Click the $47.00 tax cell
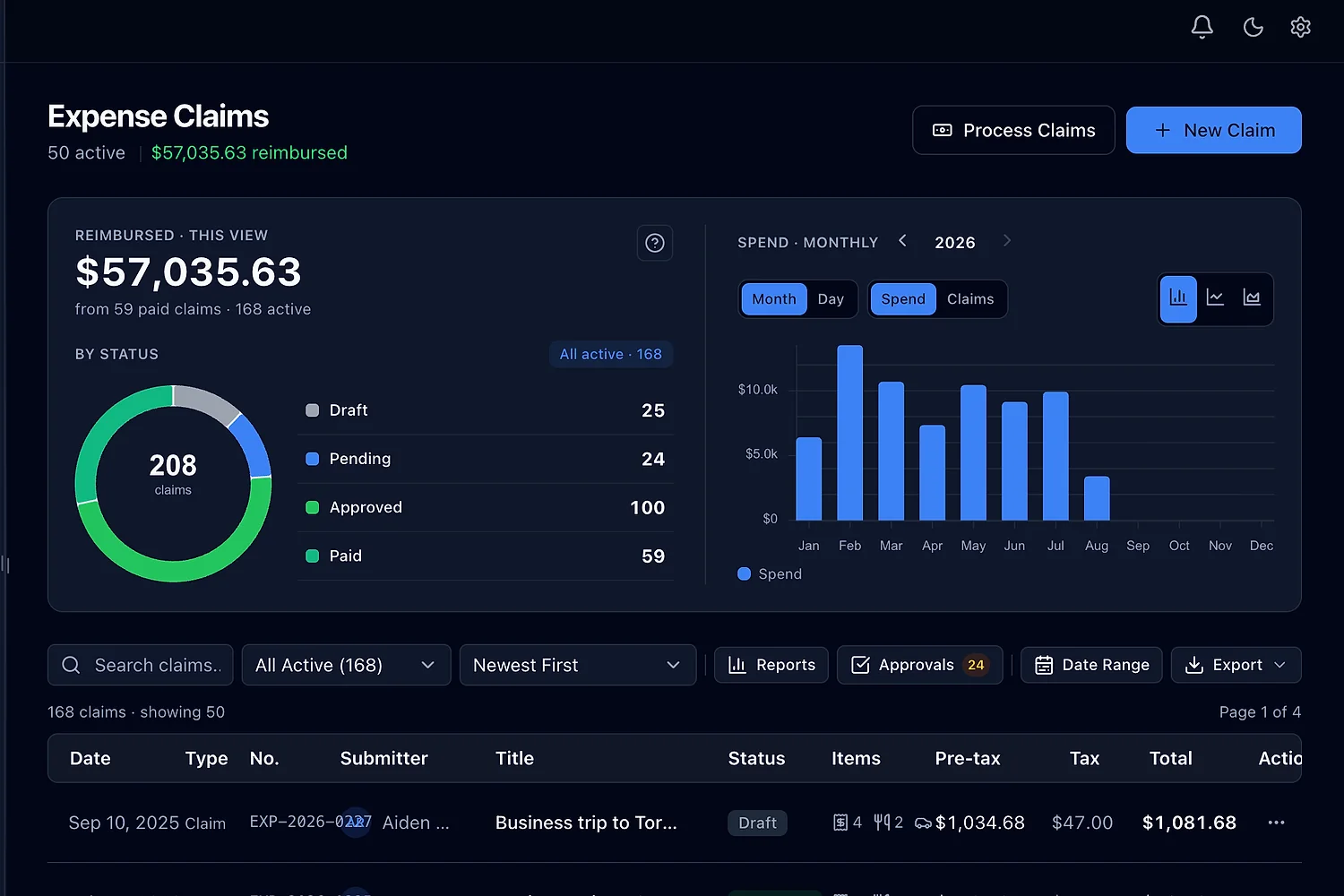 tap(1082, 823)
